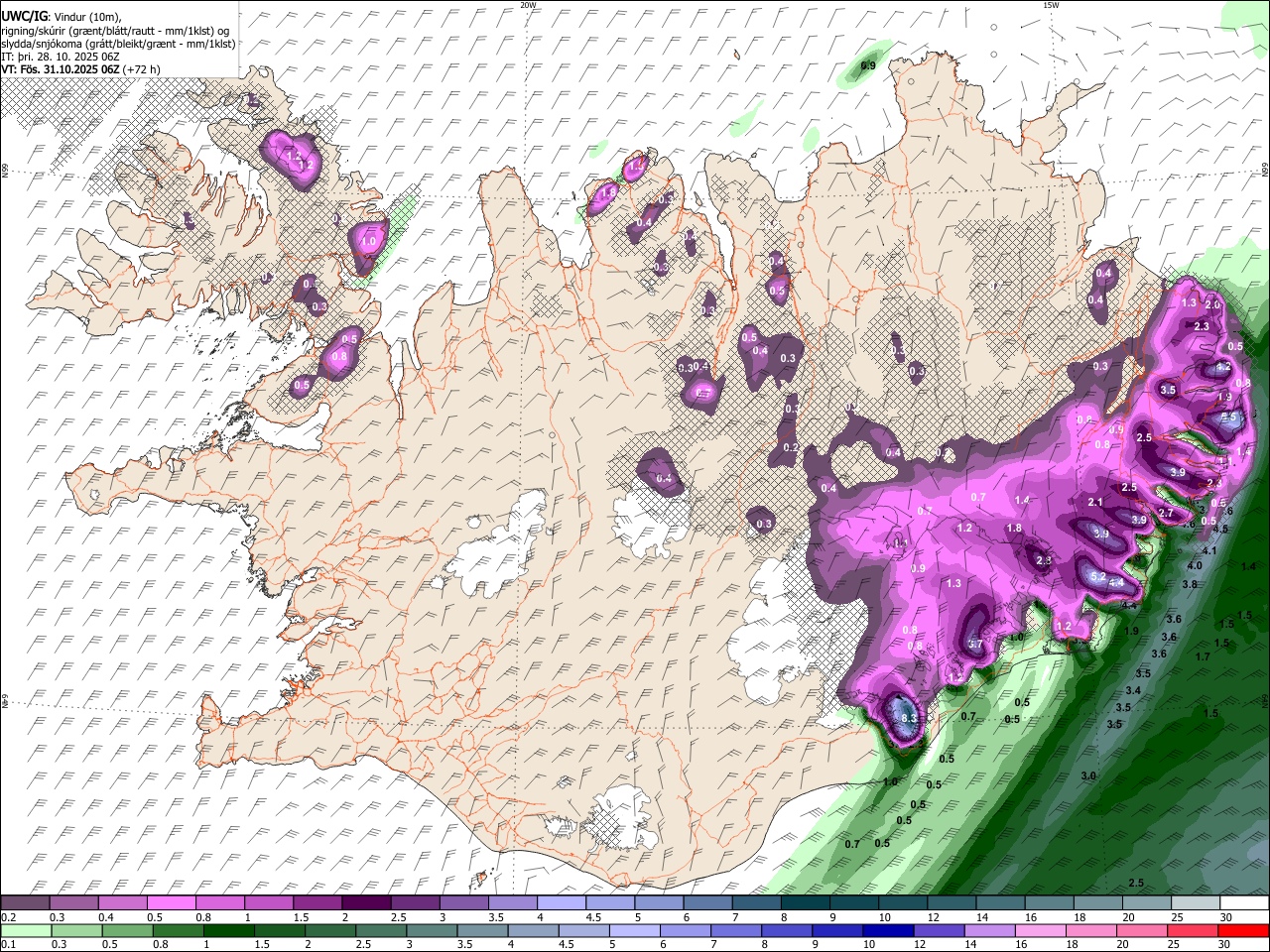Click the 'rigning/skúrir' description line
1270x952 pixels.
pos(116,31)
